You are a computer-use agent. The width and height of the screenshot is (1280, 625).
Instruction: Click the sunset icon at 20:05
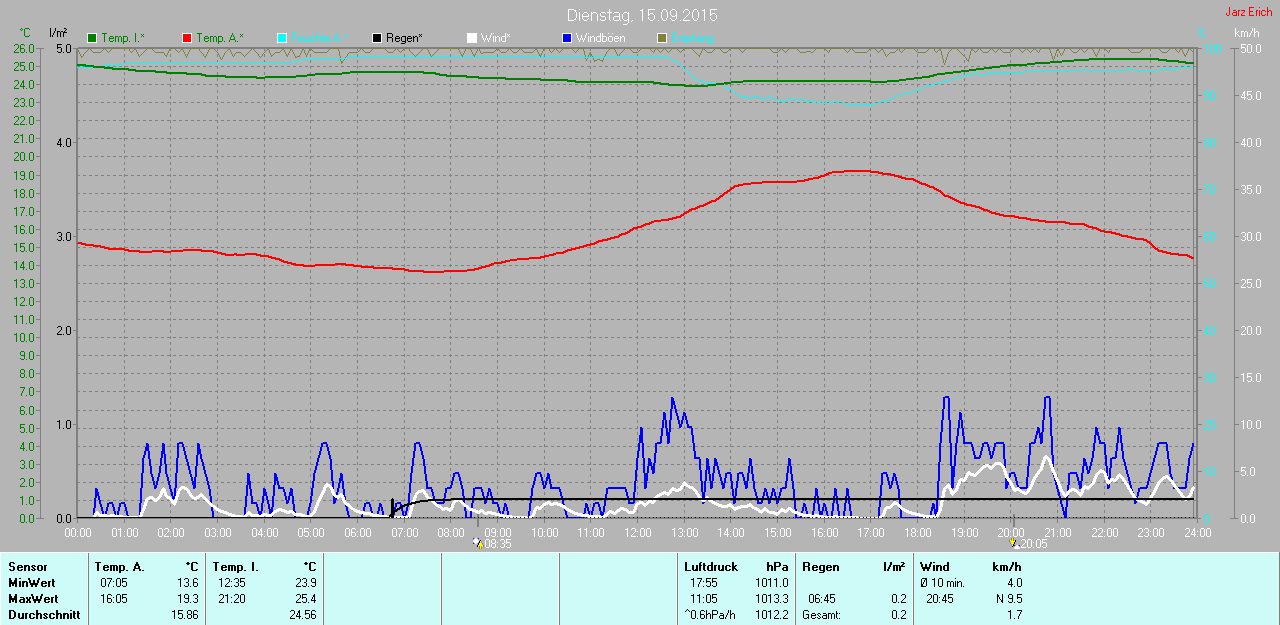point(1015,544)
